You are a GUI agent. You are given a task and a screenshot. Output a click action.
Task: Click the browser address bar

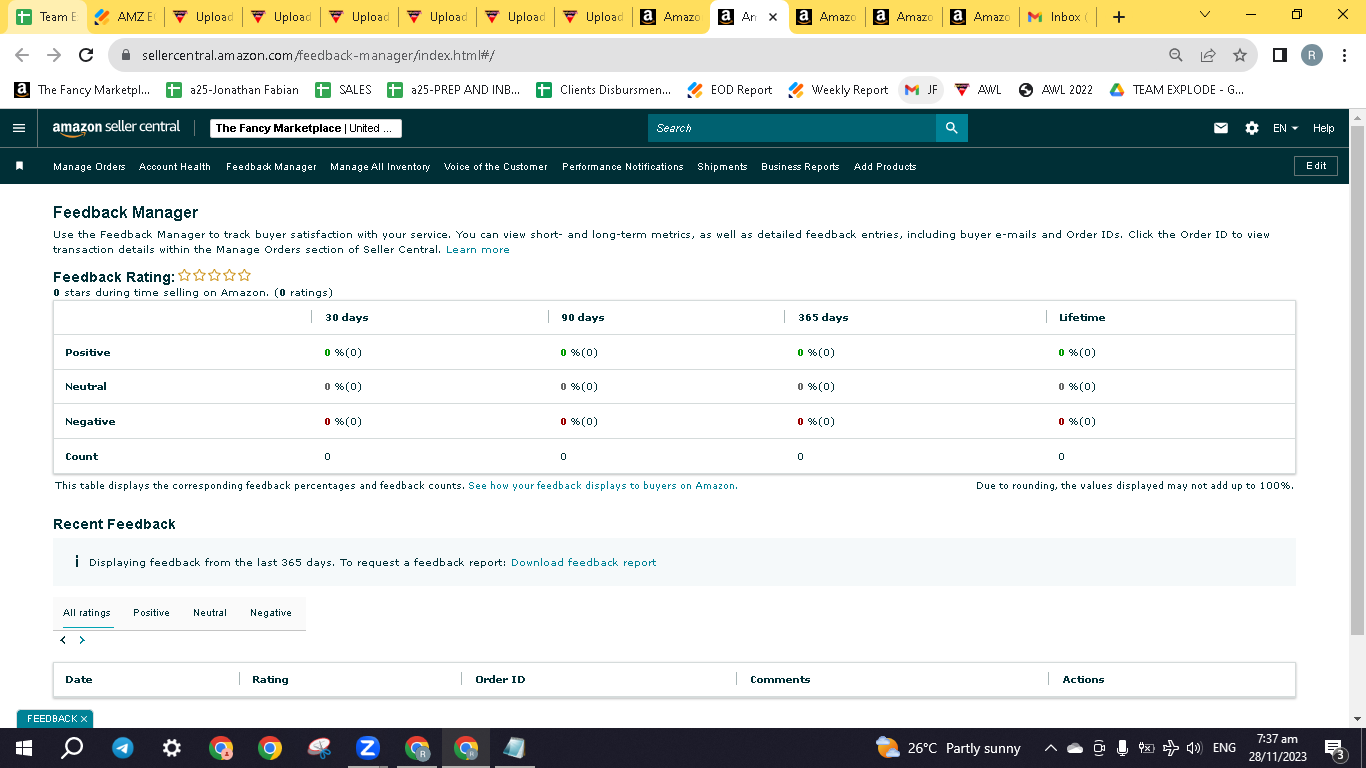[640, 55]
